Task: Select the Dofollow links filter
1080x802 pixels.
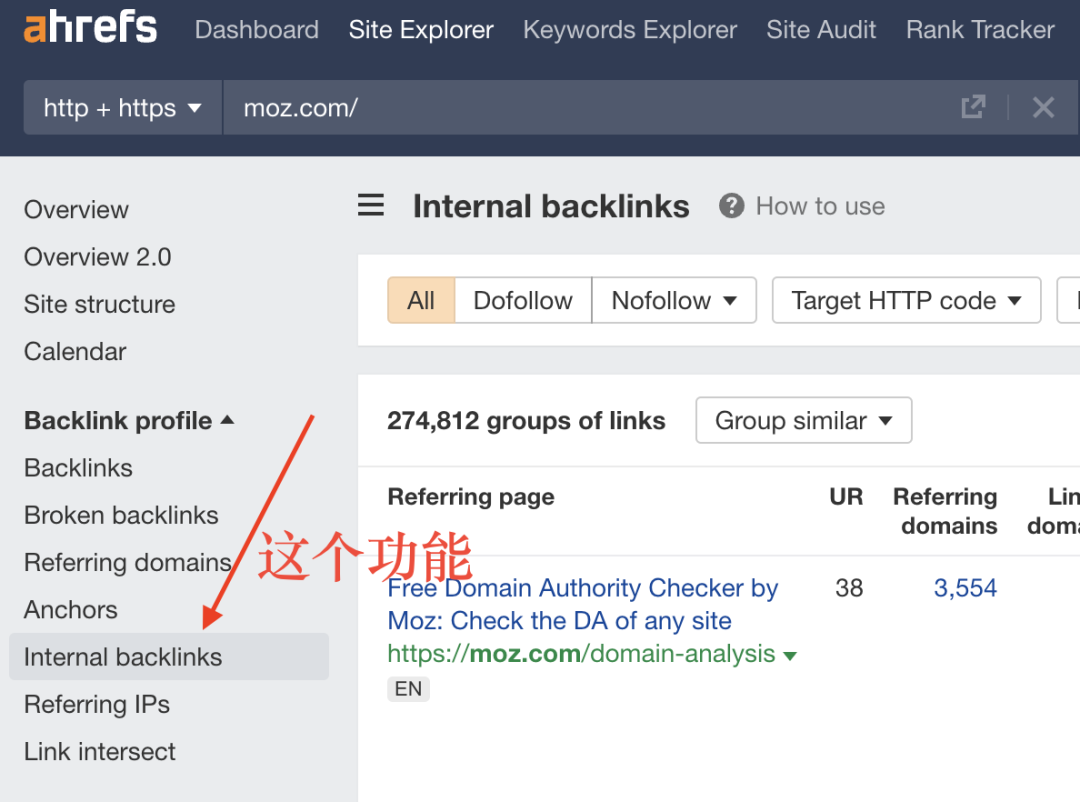Action: click(x=523, y=300)
